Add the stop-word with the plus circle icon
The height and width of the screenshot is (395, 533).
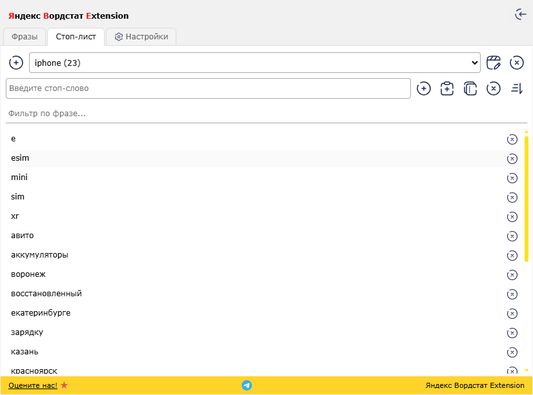[424, 88]
